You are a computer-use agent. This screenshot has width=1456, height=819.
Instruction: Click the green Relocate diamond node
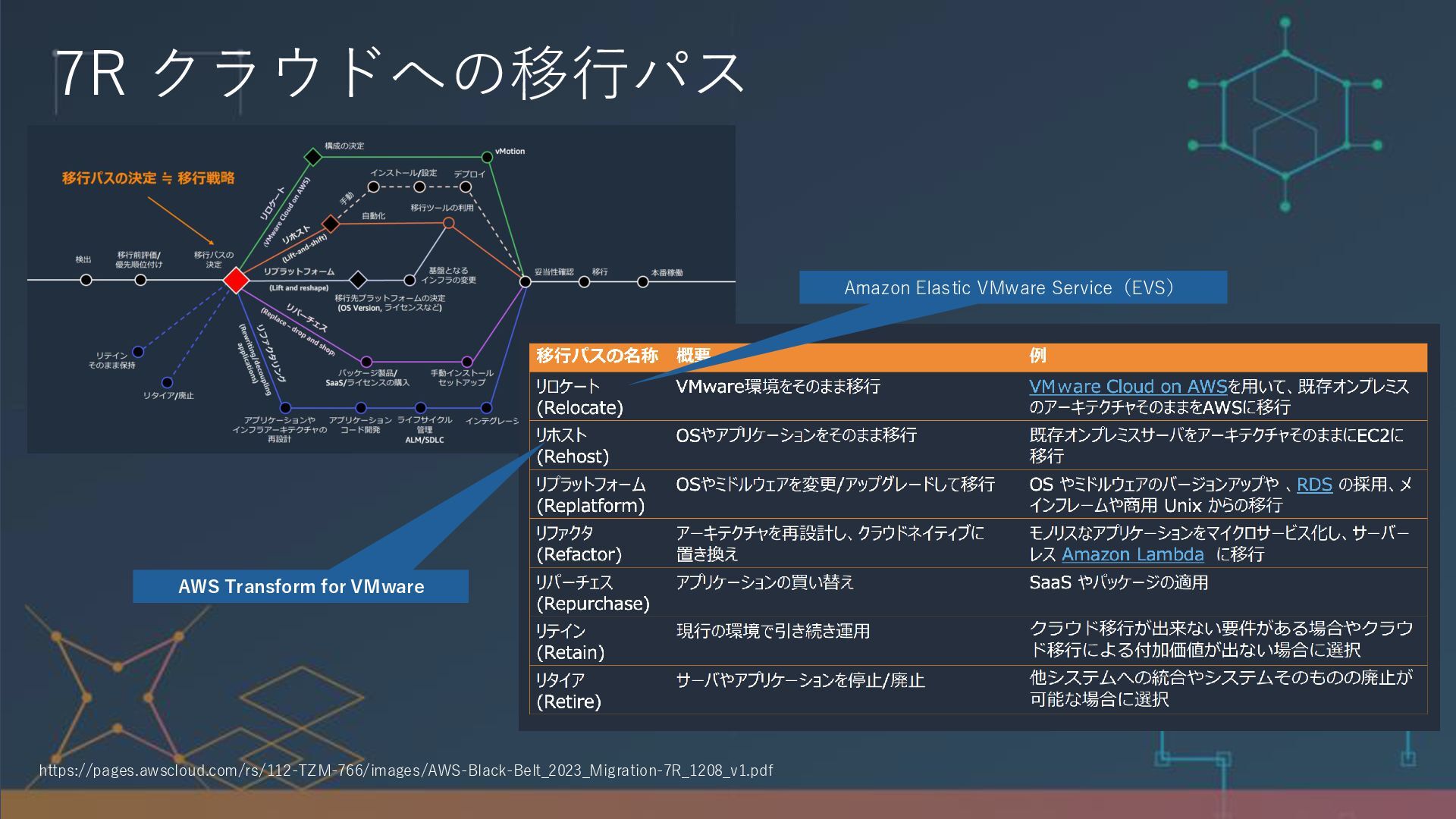point(312,157)
